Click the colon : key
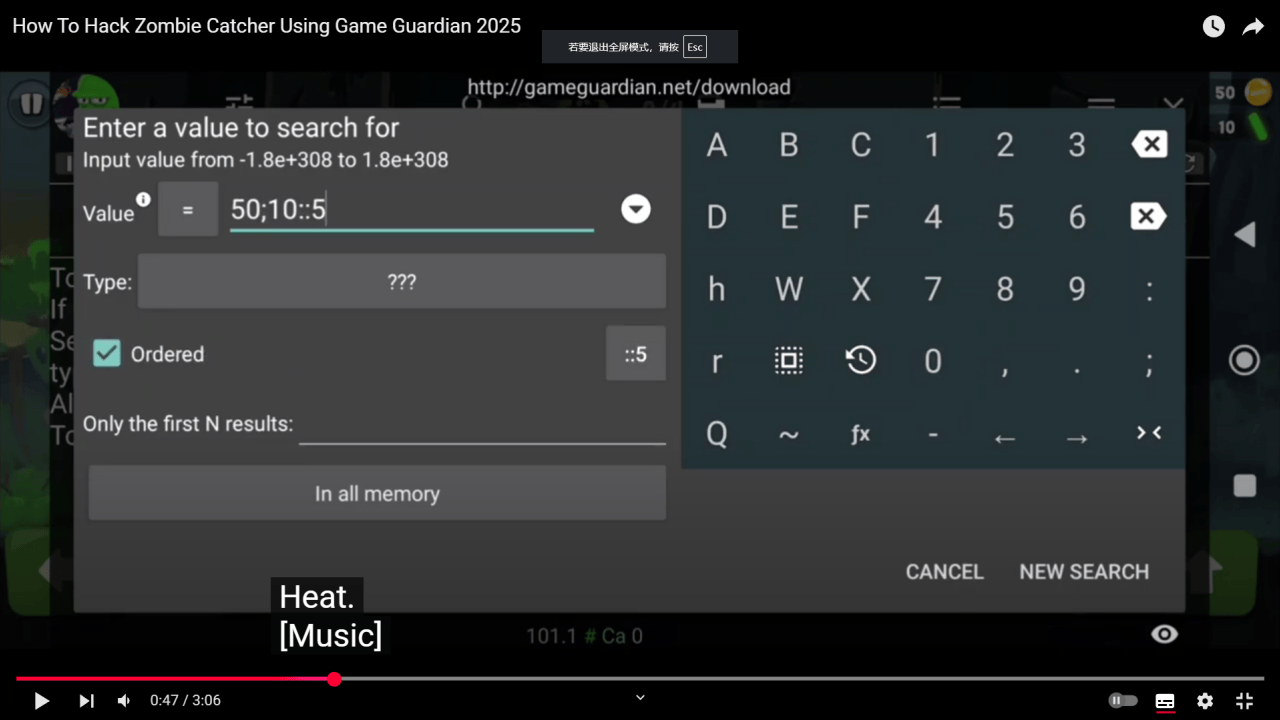Screen dimensions: 1280x720 click(x=1149, y=290)
